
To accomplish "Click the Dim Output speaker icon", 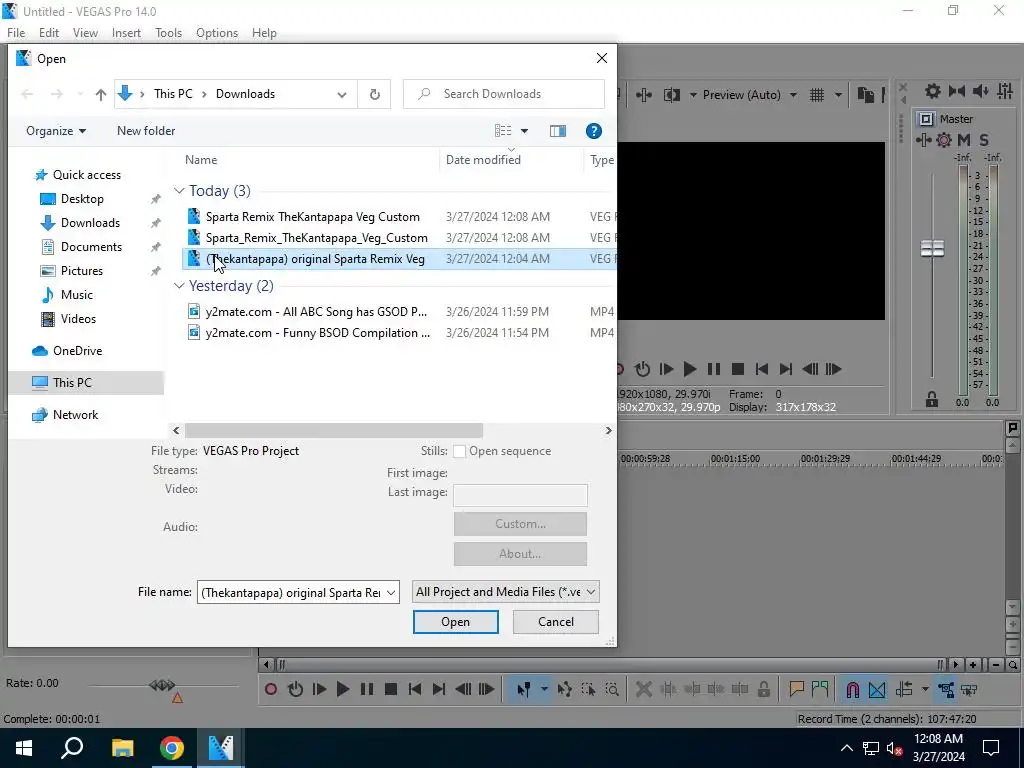I will click(980, 91).
